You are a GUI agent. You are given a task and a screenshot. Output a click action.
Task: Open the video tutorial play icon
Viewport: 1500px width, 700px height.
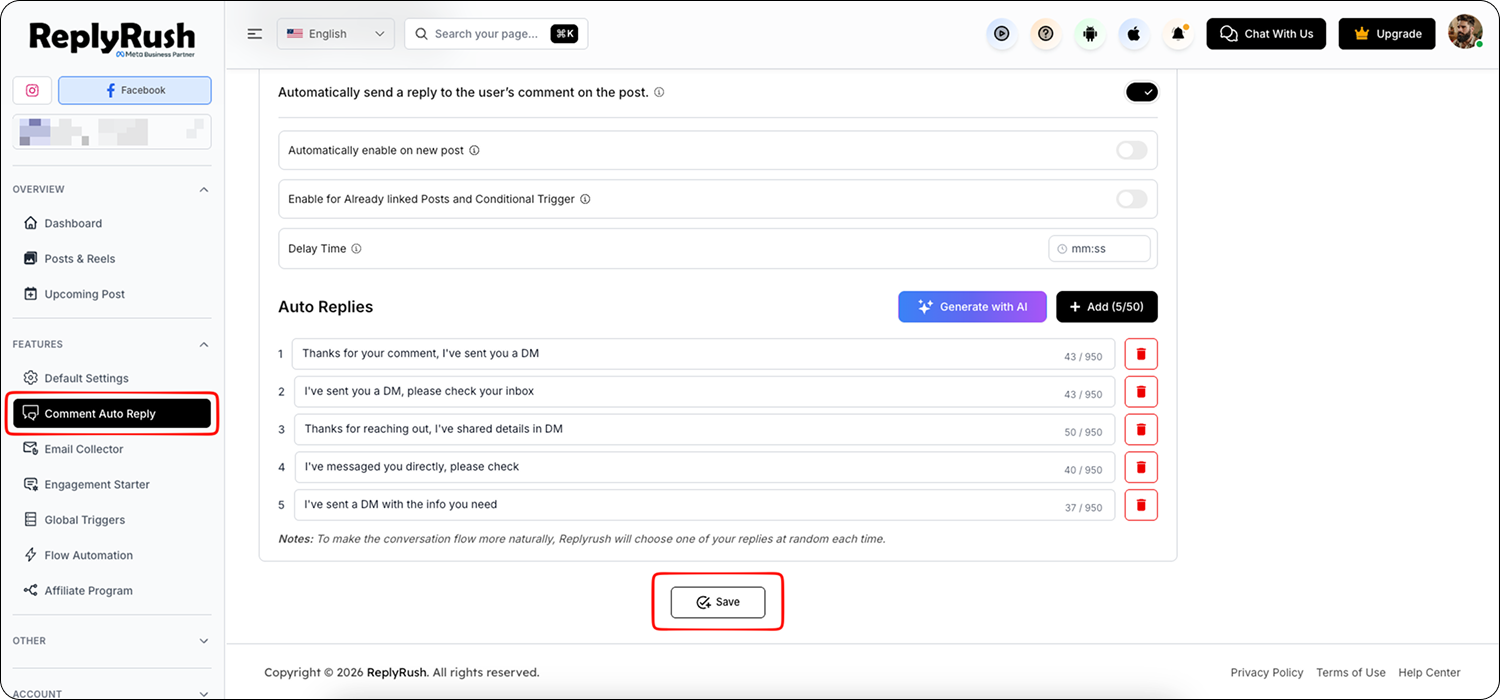(x=1001, y=34)
